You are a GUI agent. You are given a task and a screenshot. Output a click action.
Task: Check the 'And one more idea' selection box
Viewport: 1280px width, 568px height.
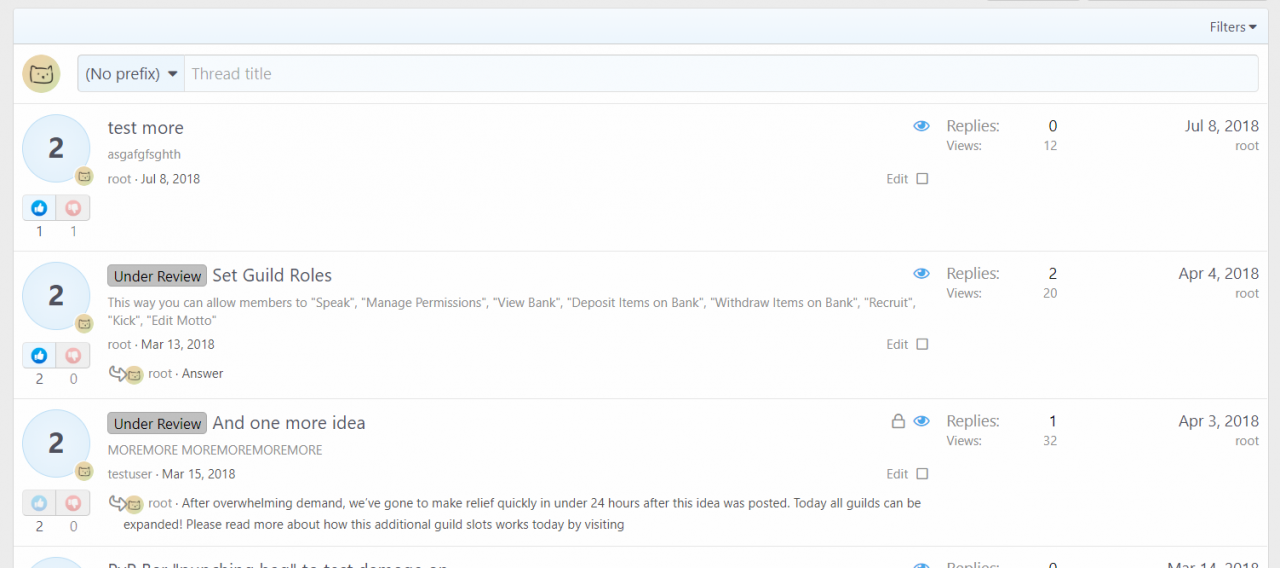tap(922, 474)
